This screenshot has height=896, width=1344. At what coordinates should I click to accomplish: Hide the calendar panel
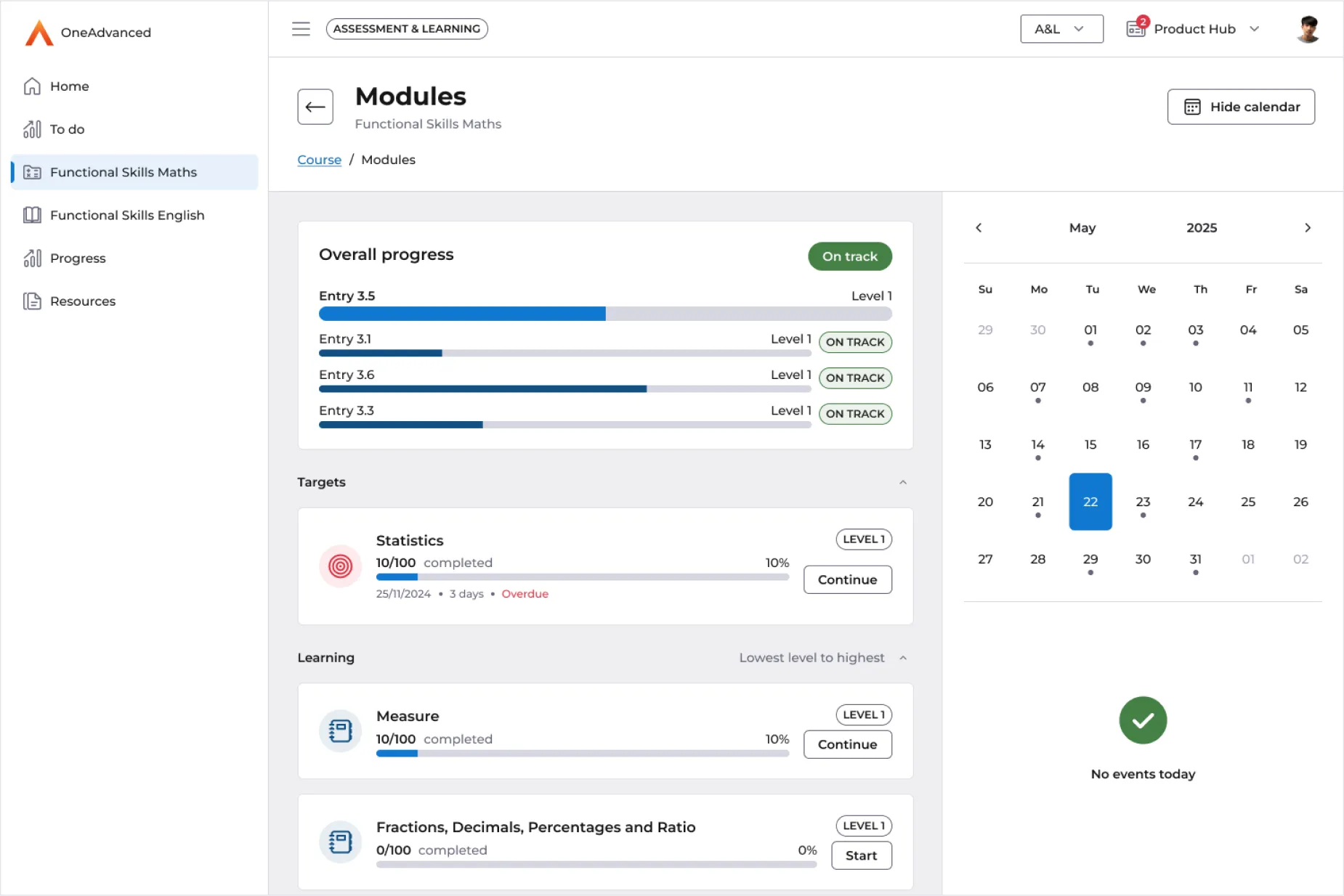click(1241, 107)
